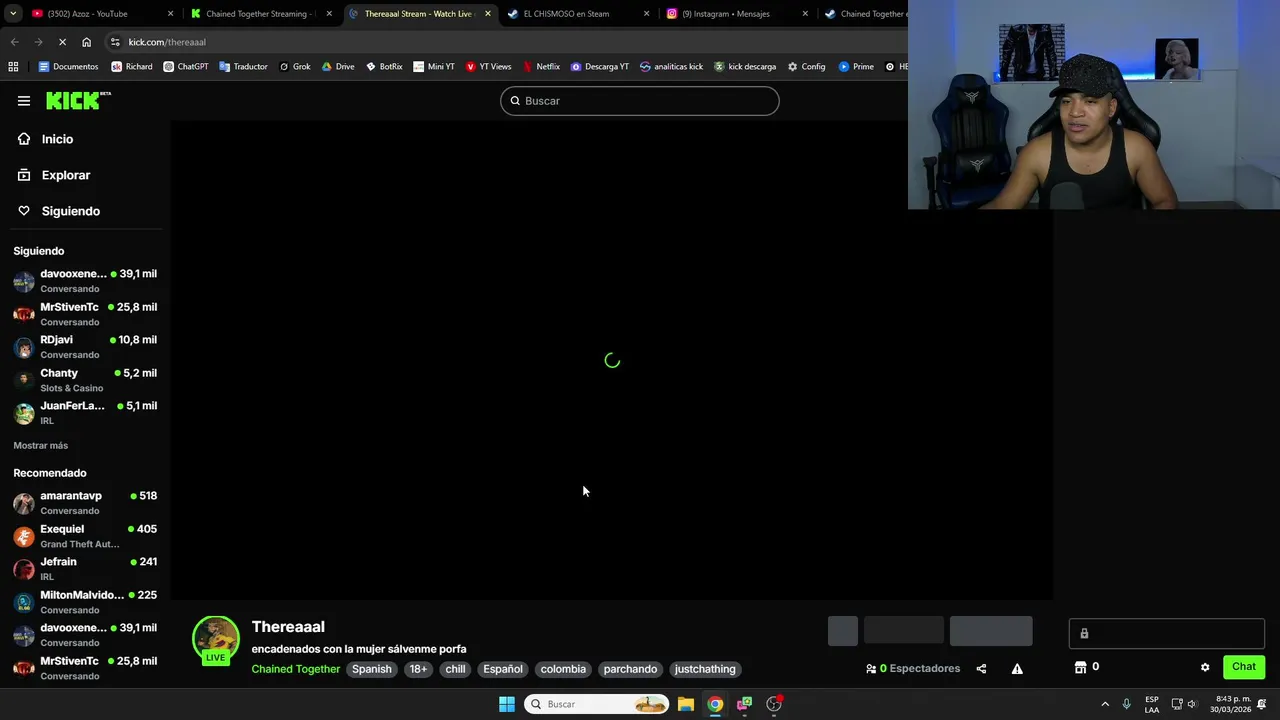Image resolution: width=1280 pixels, height=720 pixels.
Task: Go to Inicio in the sidebar
Action: point(57,139)
